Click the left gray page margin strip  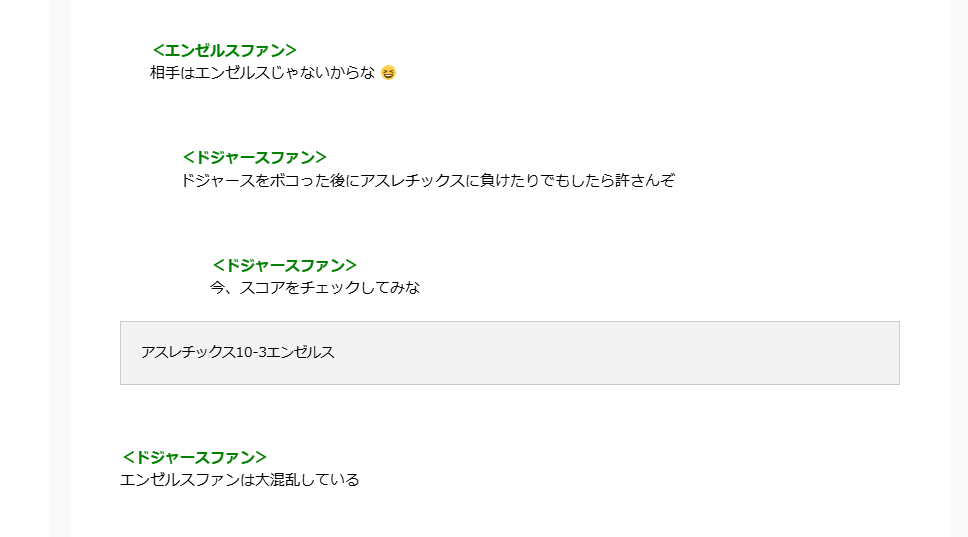point(60,268)
